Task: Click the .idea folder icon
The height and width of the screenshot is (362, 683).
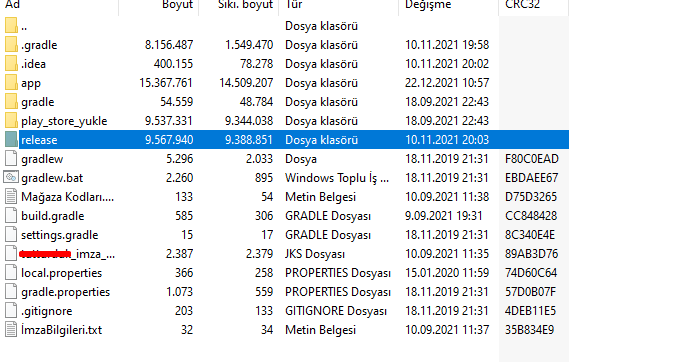Action: tap(11, 64)
